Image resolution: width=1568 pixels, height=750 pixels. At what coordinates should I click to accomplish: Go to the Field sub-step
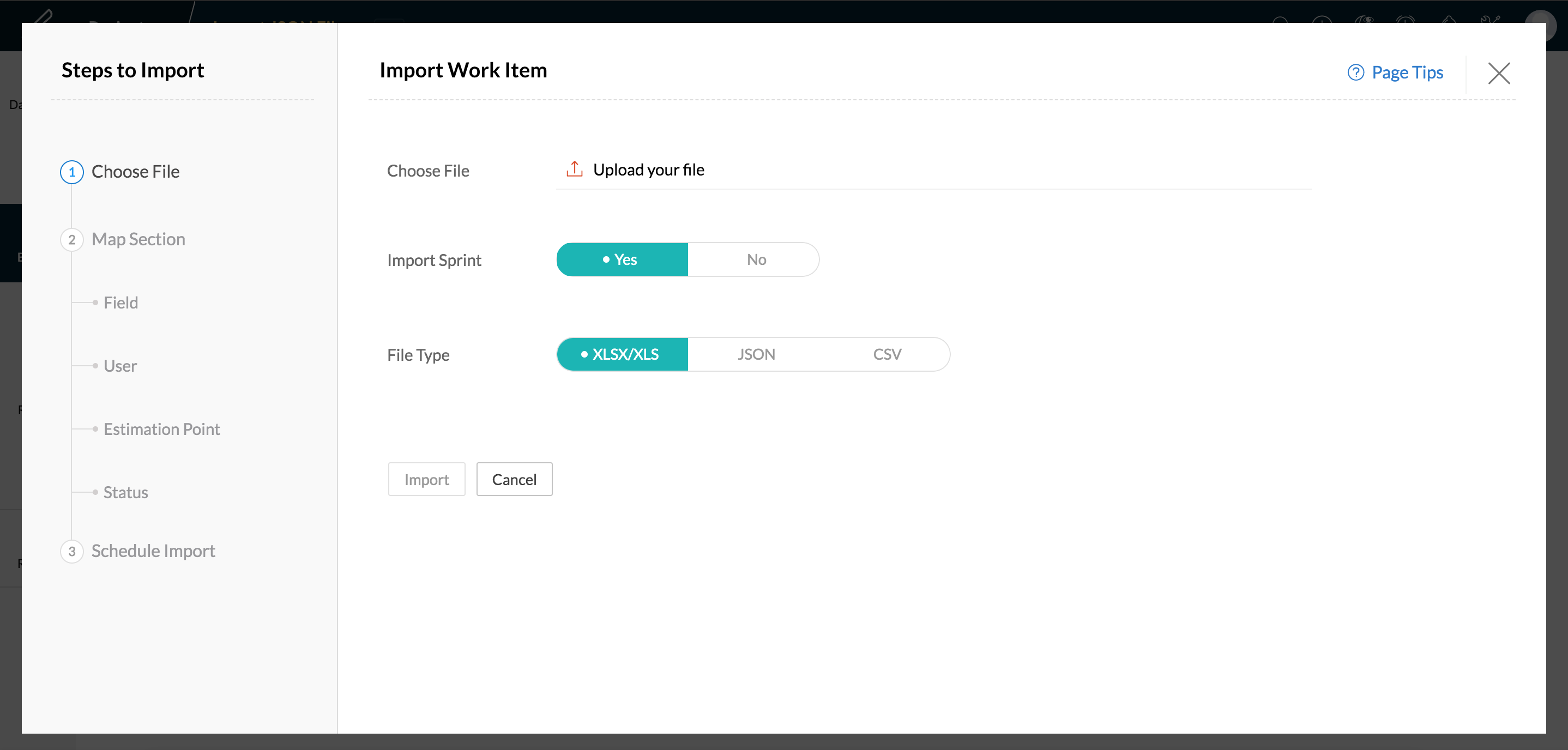coord(120,303)
